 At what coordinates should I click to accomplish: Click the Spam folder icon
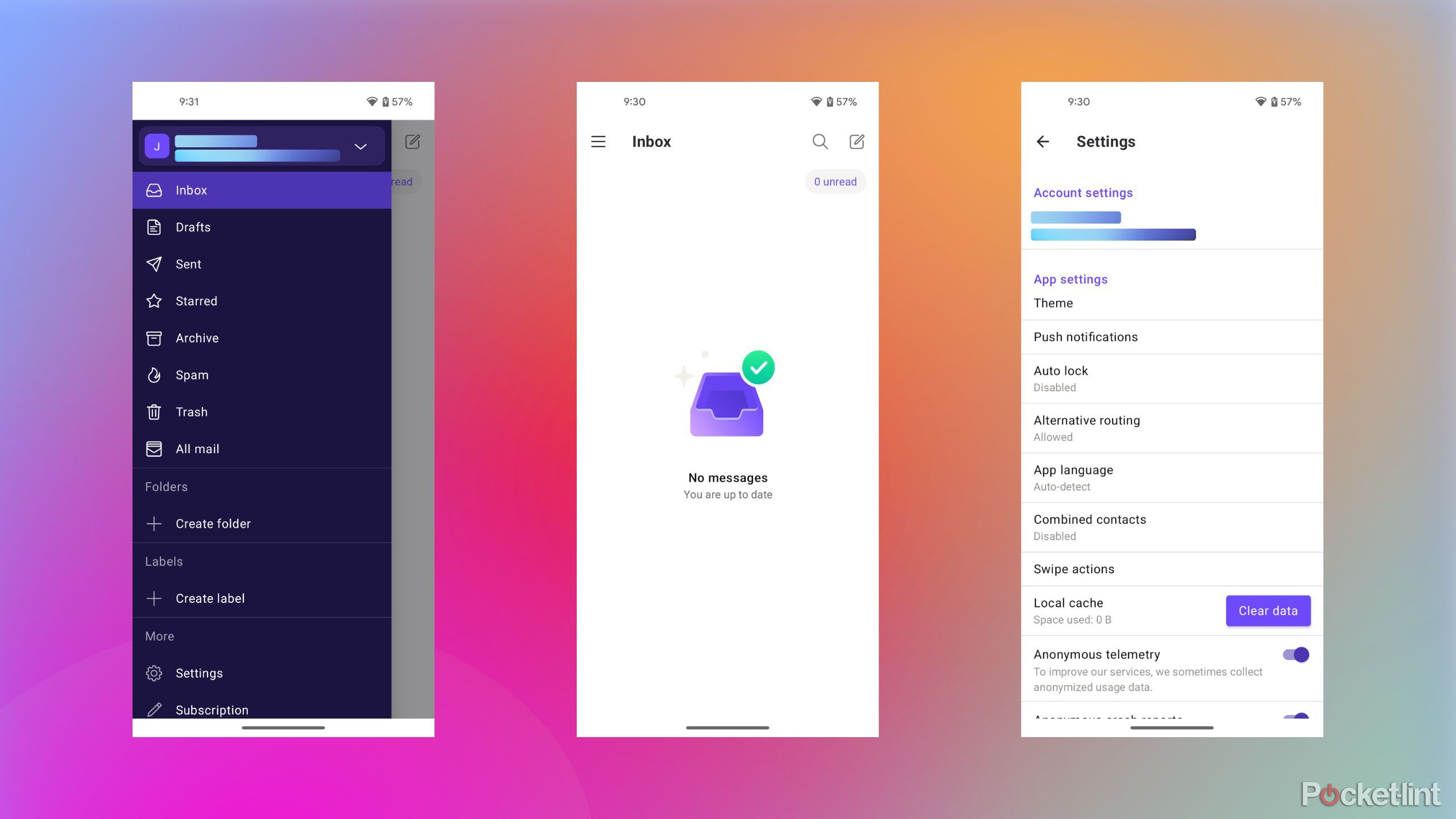(155, 374)
